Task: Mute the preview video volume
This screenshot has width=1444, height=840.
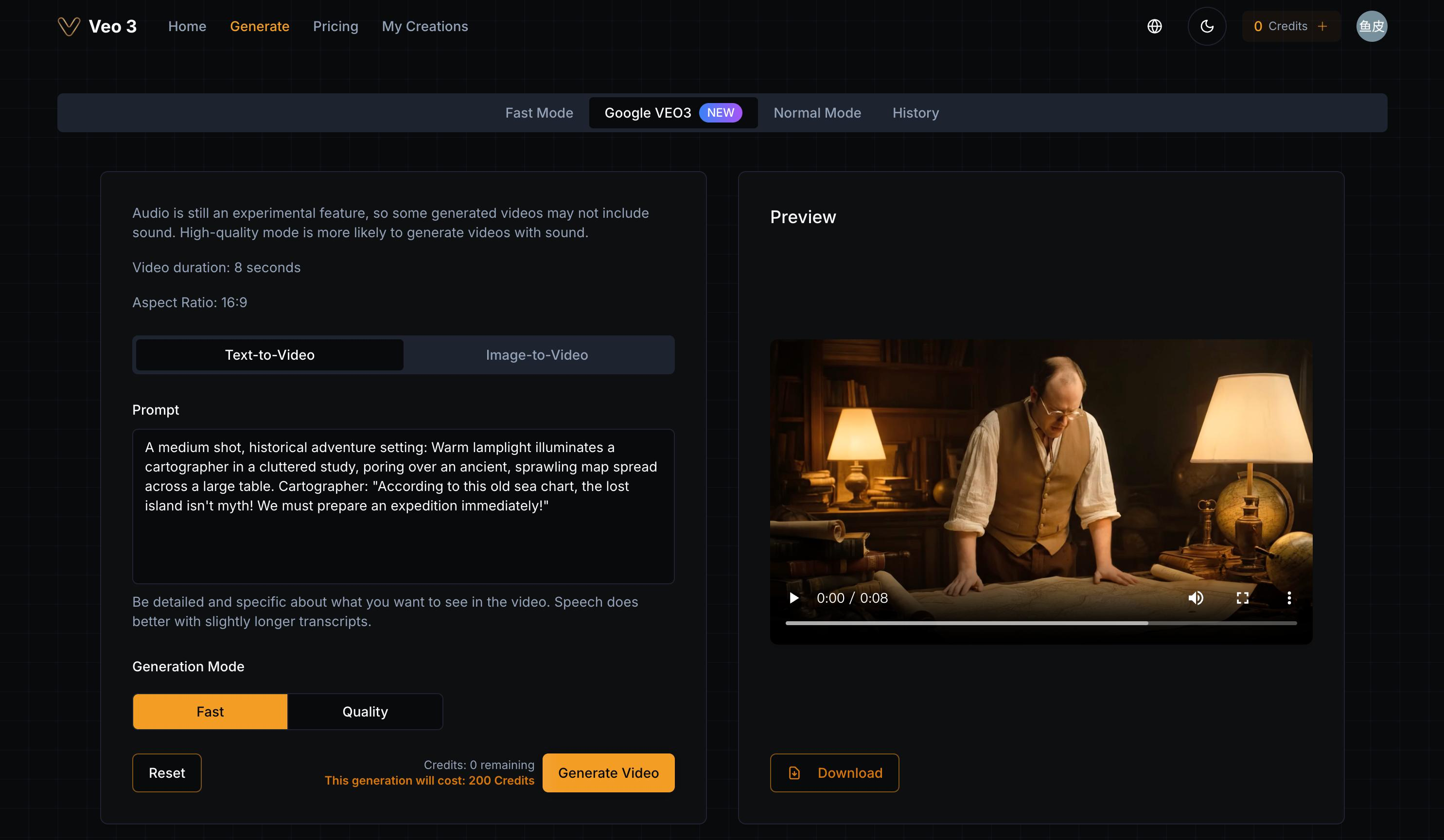Action: (x=1196, y=598)
